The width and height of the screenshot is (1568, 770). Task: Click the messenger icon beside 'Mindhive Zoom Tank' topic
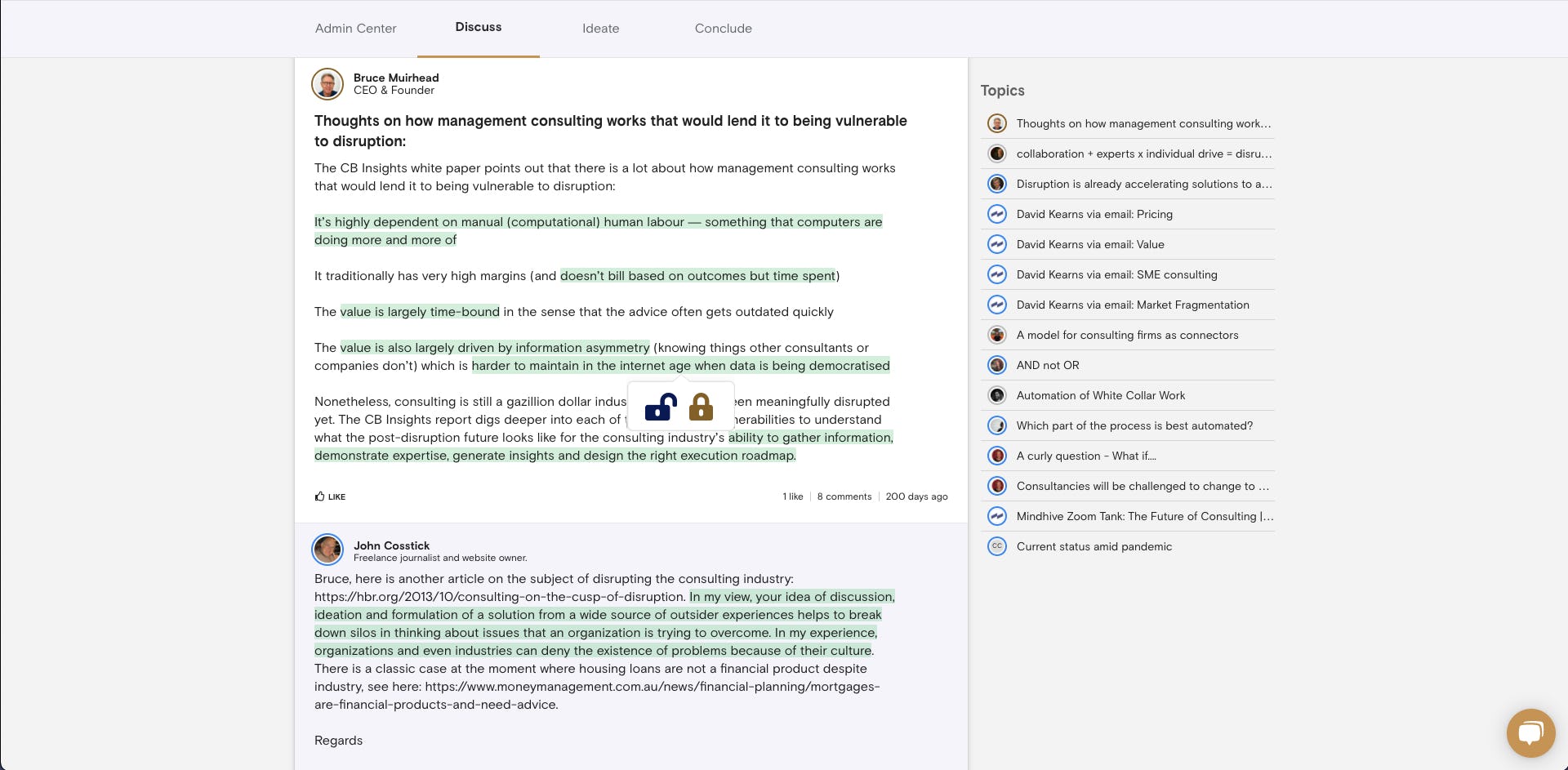coord(997,516)
